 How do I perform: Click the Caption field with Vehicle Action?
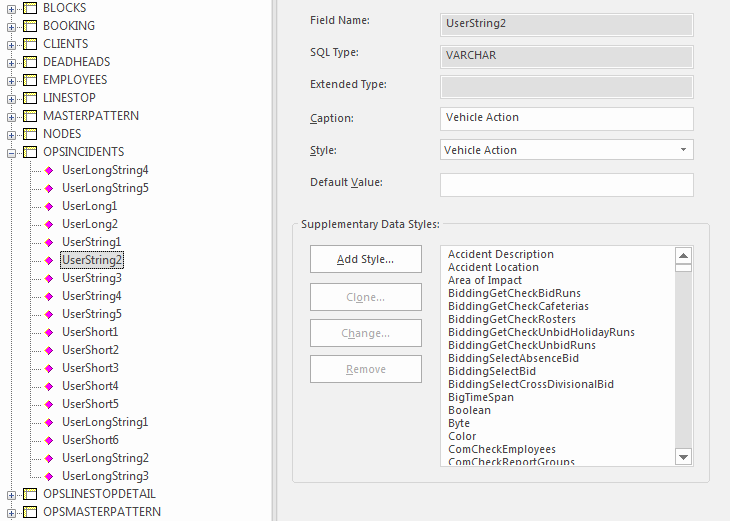(567, 119)
